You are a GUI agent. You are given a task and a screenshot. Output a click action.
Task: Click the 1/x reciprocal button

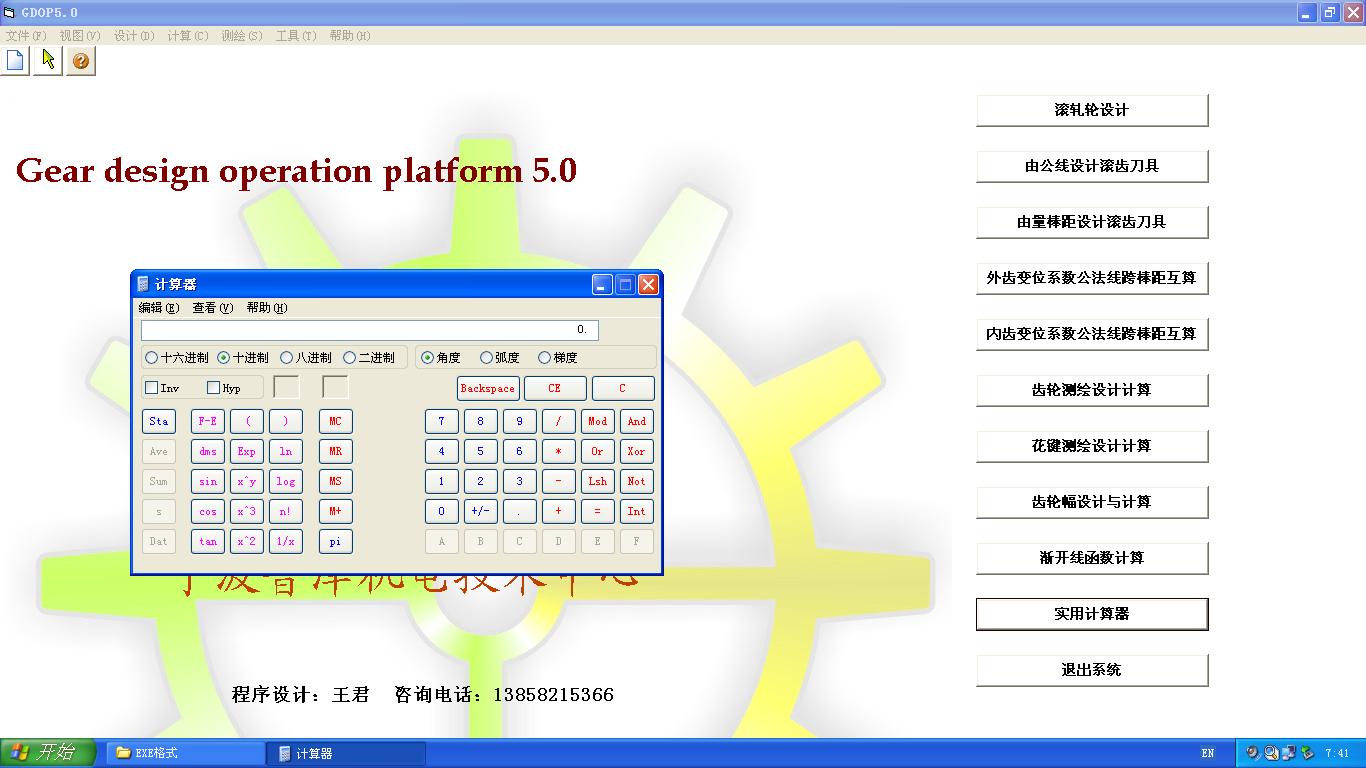[286, 541]
